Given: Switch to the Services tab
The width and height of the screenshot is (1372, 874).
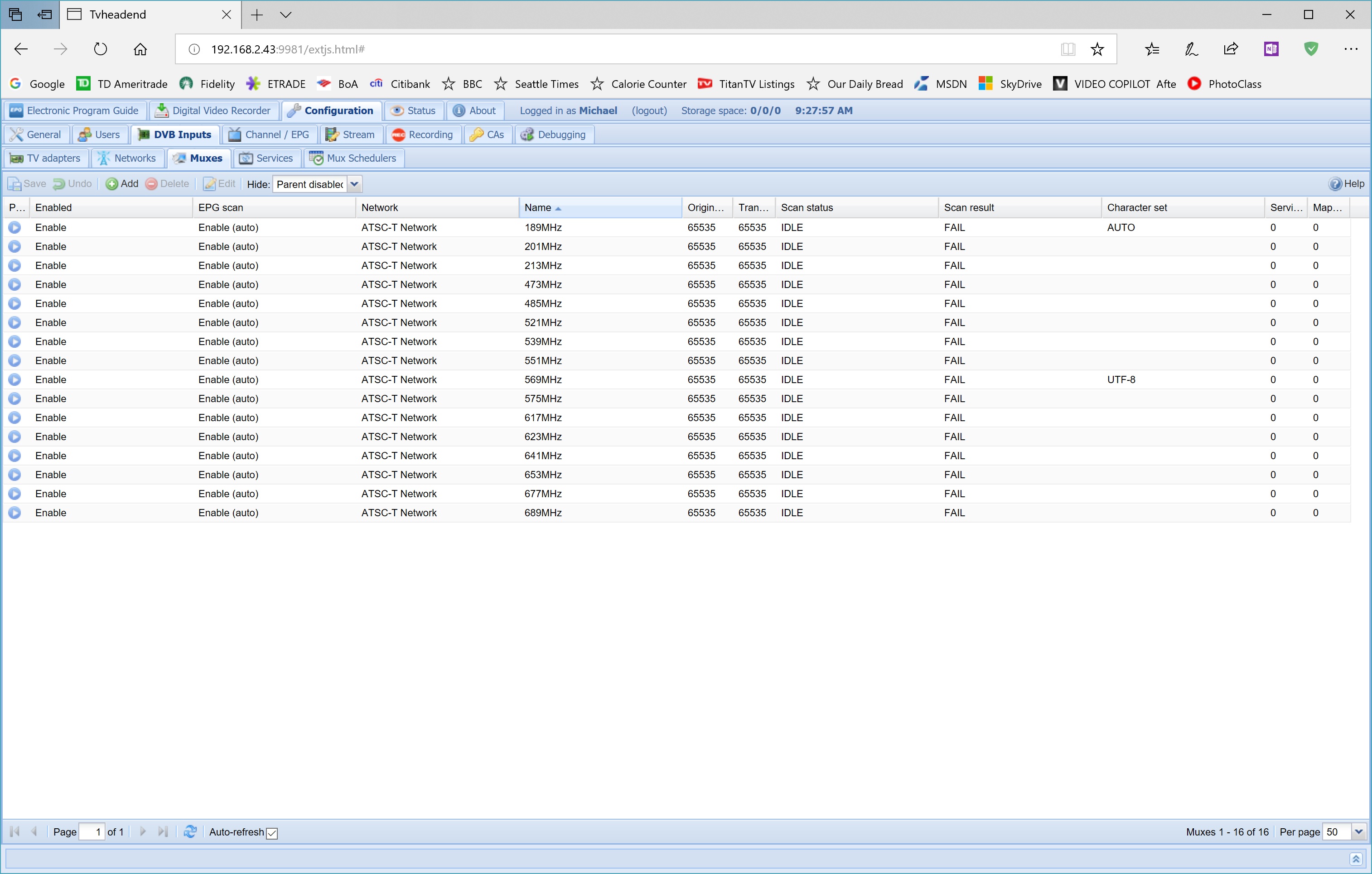Looking at the screenshot, I should pos(266,158).
